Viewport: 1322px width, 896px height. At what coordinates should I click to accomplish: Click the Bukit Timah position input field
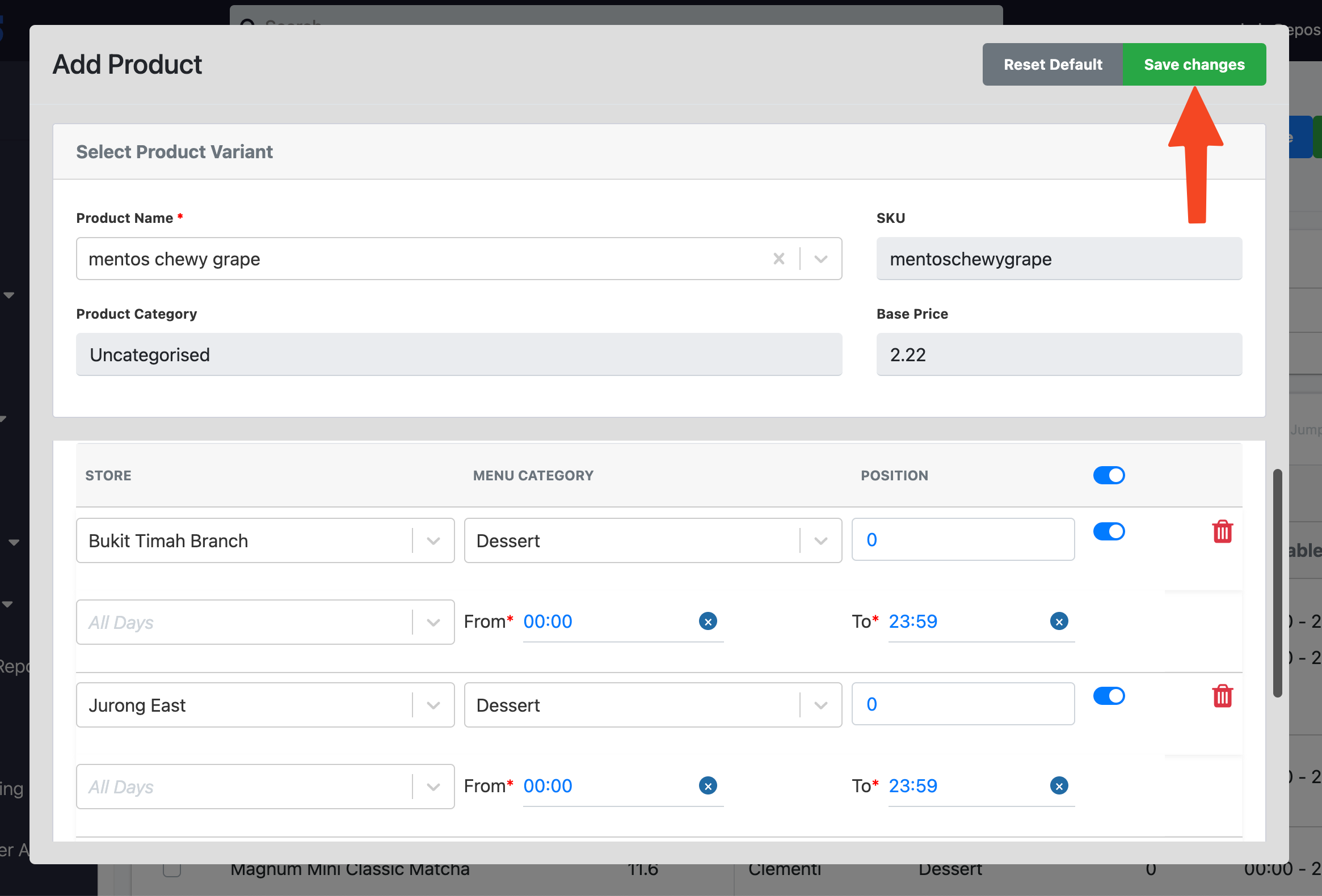pyautogui.click(x=962, y=539)
